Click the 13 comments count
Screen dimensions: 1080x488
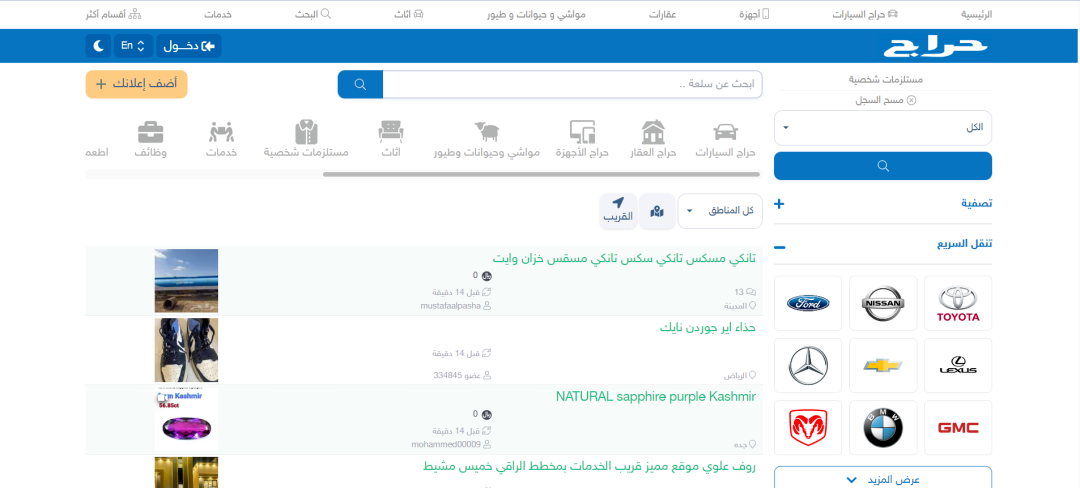[745, 291]
